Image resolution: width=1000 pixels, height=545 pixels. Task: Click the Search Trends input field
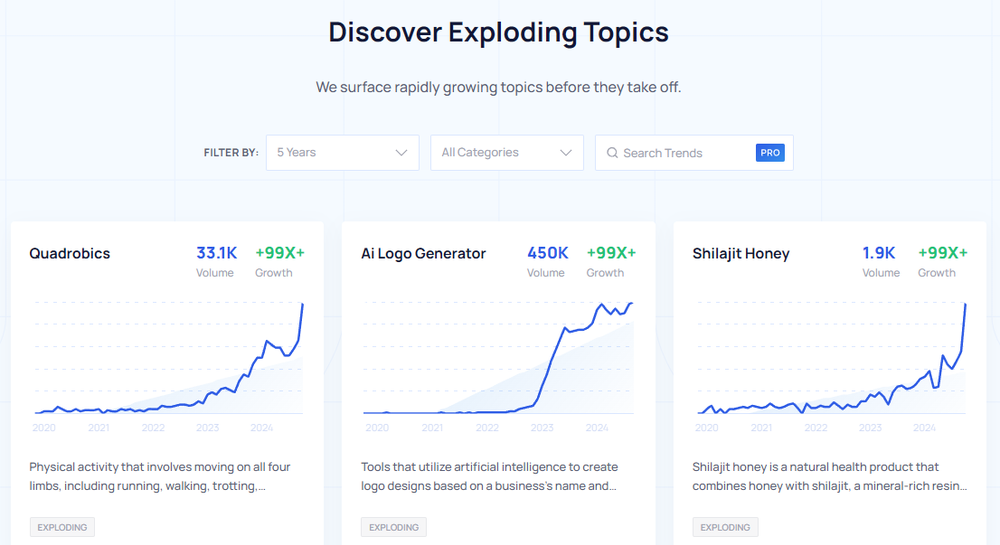click(694, 152)
